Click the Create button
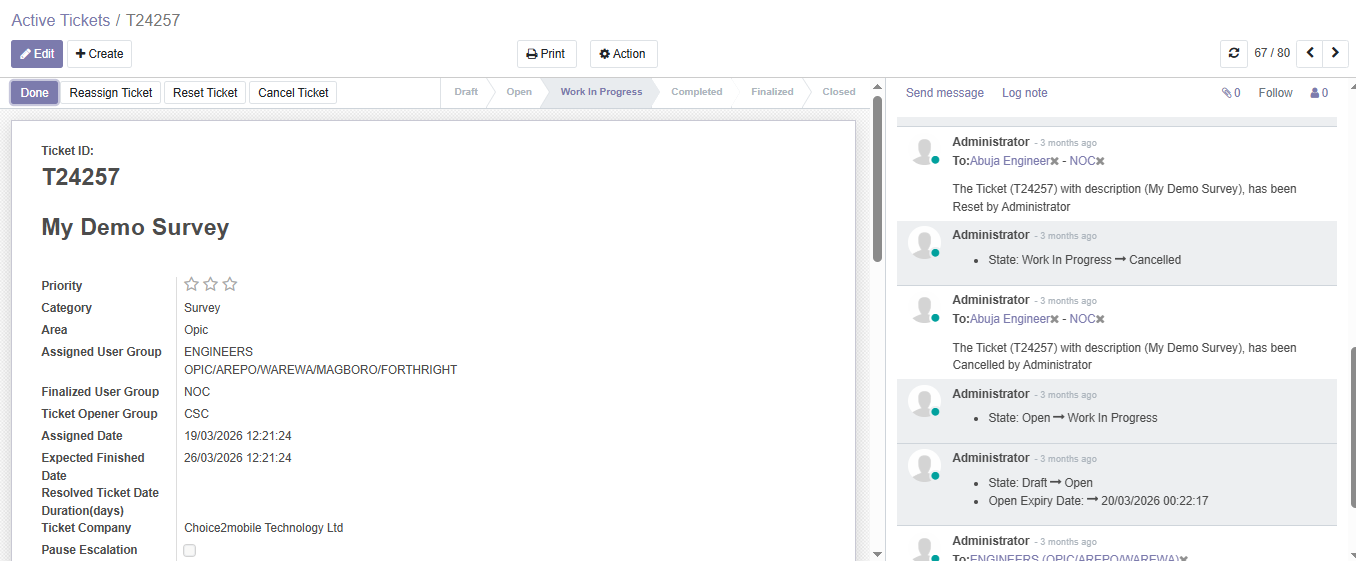The height and width of the screenshot is (561, 1356). pyautogui.click(x=99, y=54)
